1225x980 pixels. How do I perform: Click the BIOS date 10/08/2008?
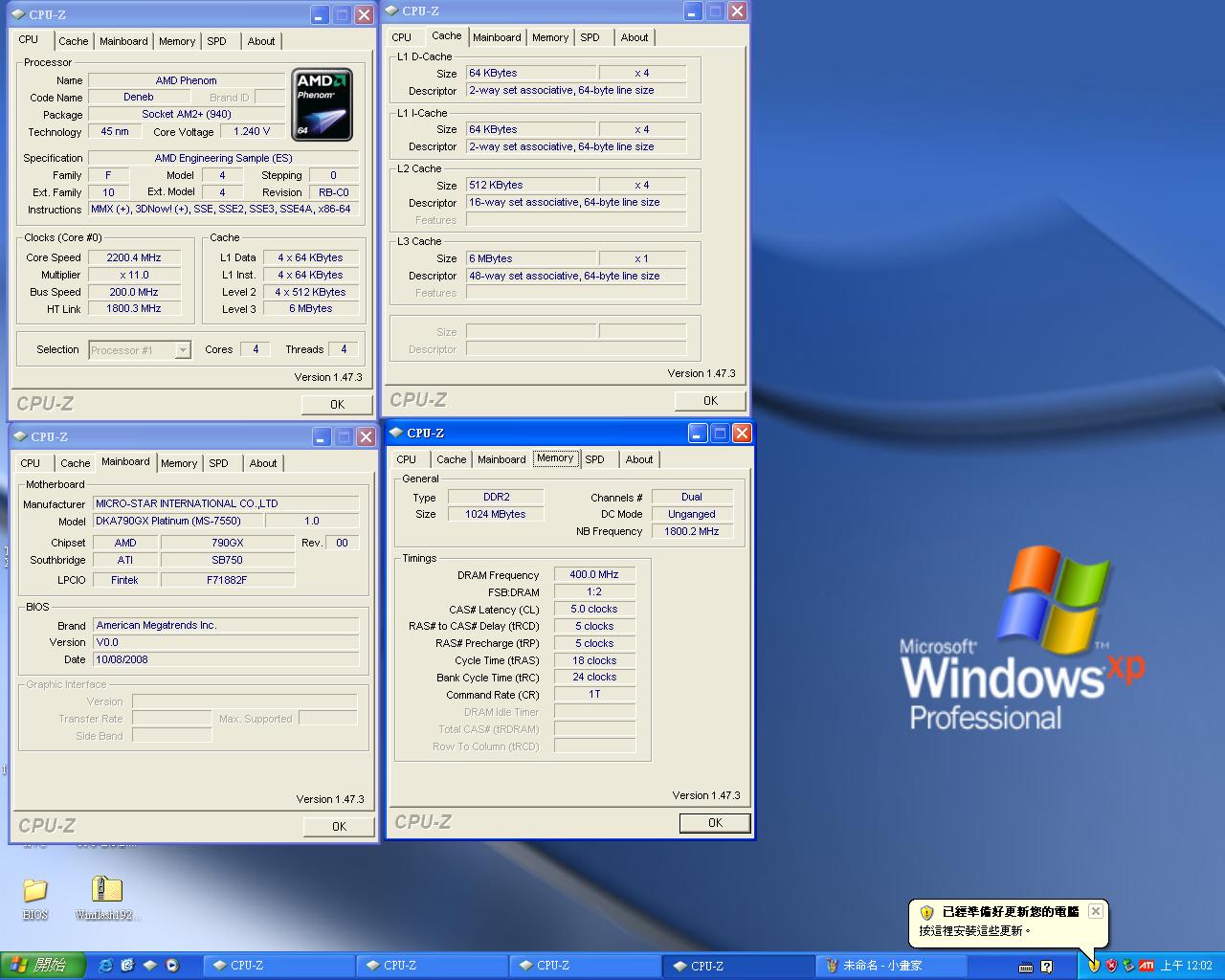226,659
